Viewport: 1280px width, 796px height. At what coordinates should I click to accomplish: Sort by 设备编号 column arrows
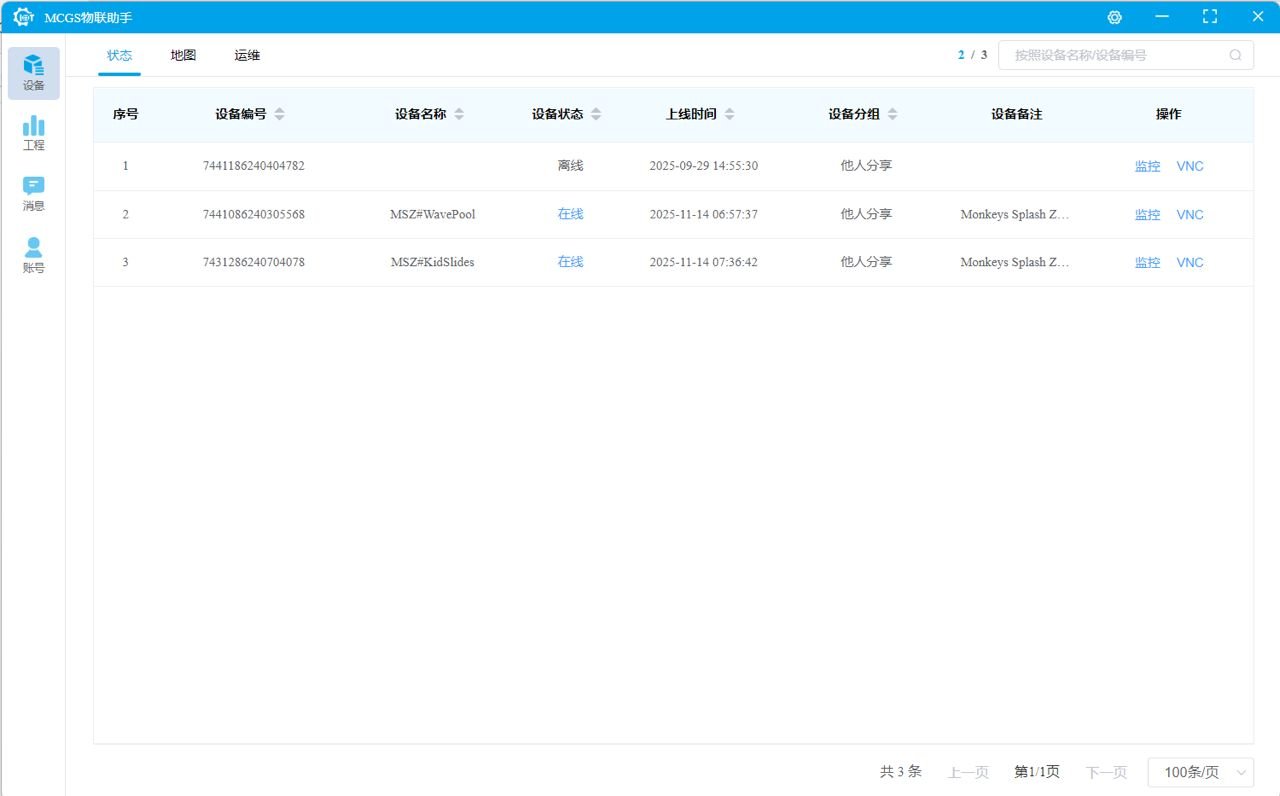click(x=279, y=114)
